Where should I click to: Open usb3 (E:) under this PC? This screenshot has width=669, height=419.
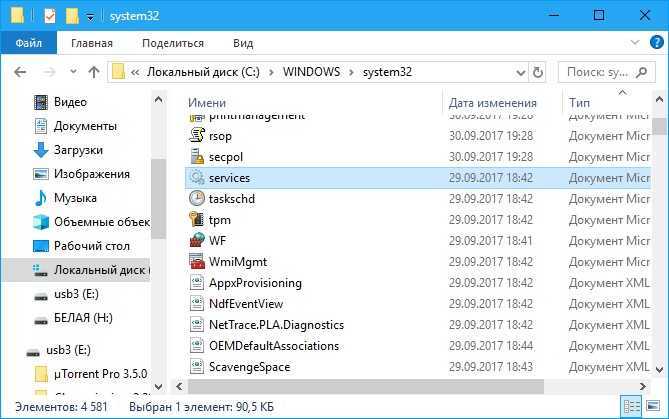click(x=76, y=294)
